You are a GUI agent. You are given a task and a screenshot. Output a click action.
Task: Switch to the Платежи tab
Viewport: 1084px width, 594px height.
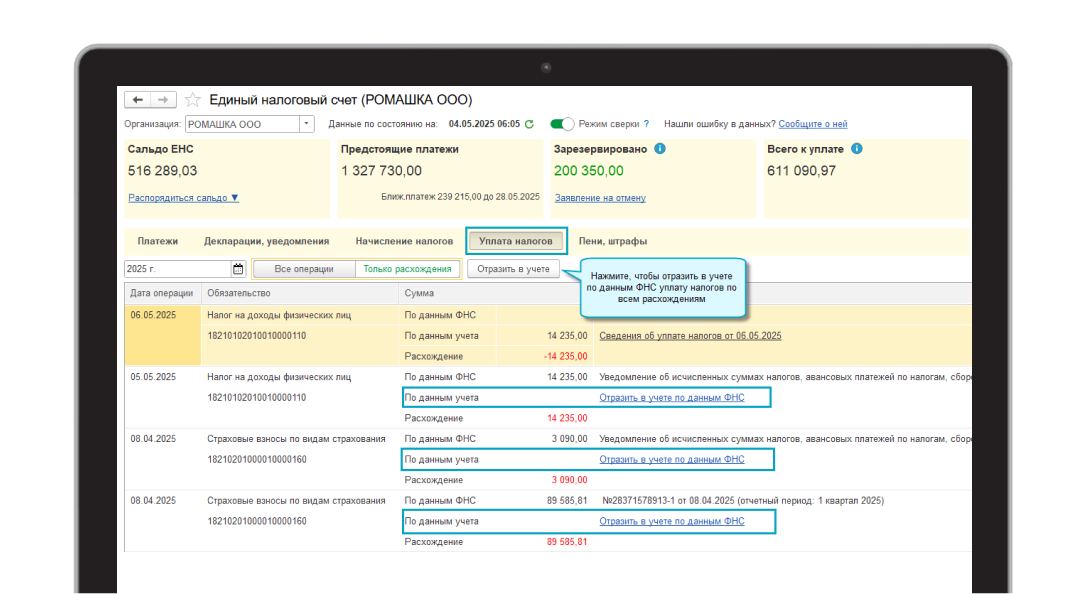click(x=158, y=241)
